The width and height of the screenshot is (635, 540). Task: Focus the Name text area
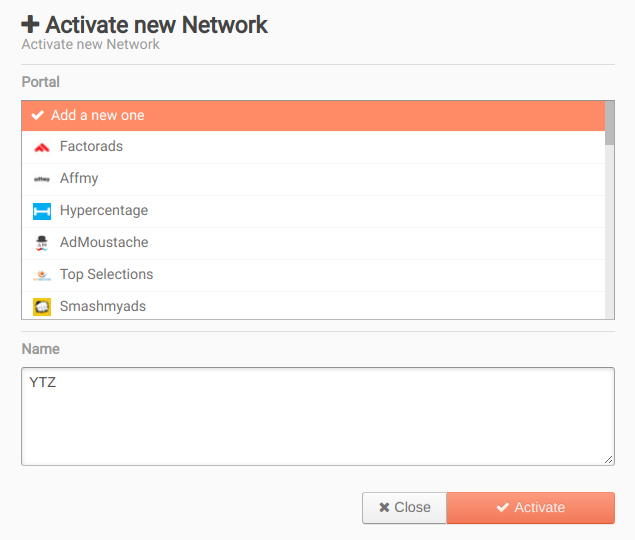317,415
